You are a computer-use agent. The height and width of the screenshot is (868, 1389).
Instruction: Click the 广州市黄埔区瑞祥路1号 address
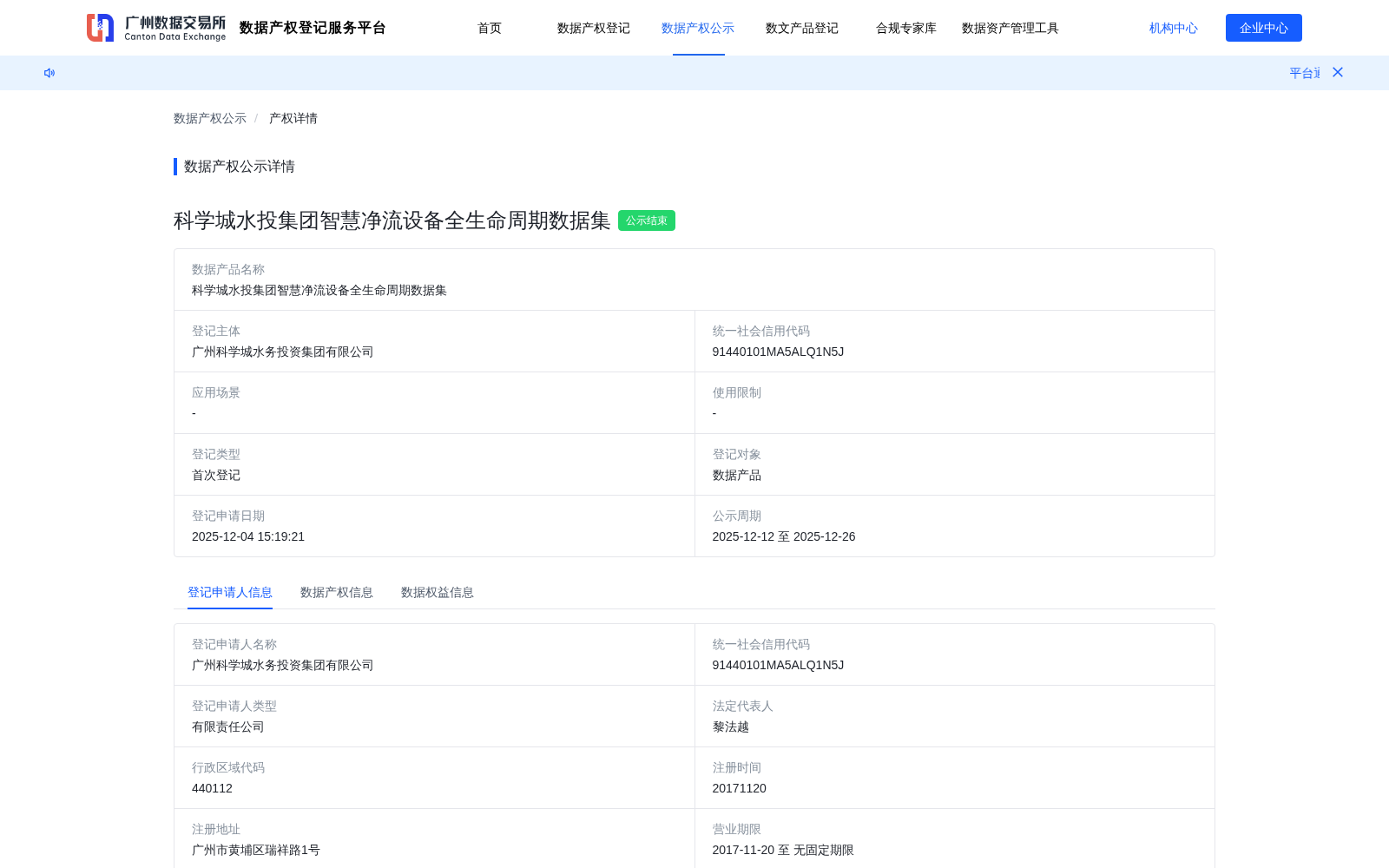[256, 850]
